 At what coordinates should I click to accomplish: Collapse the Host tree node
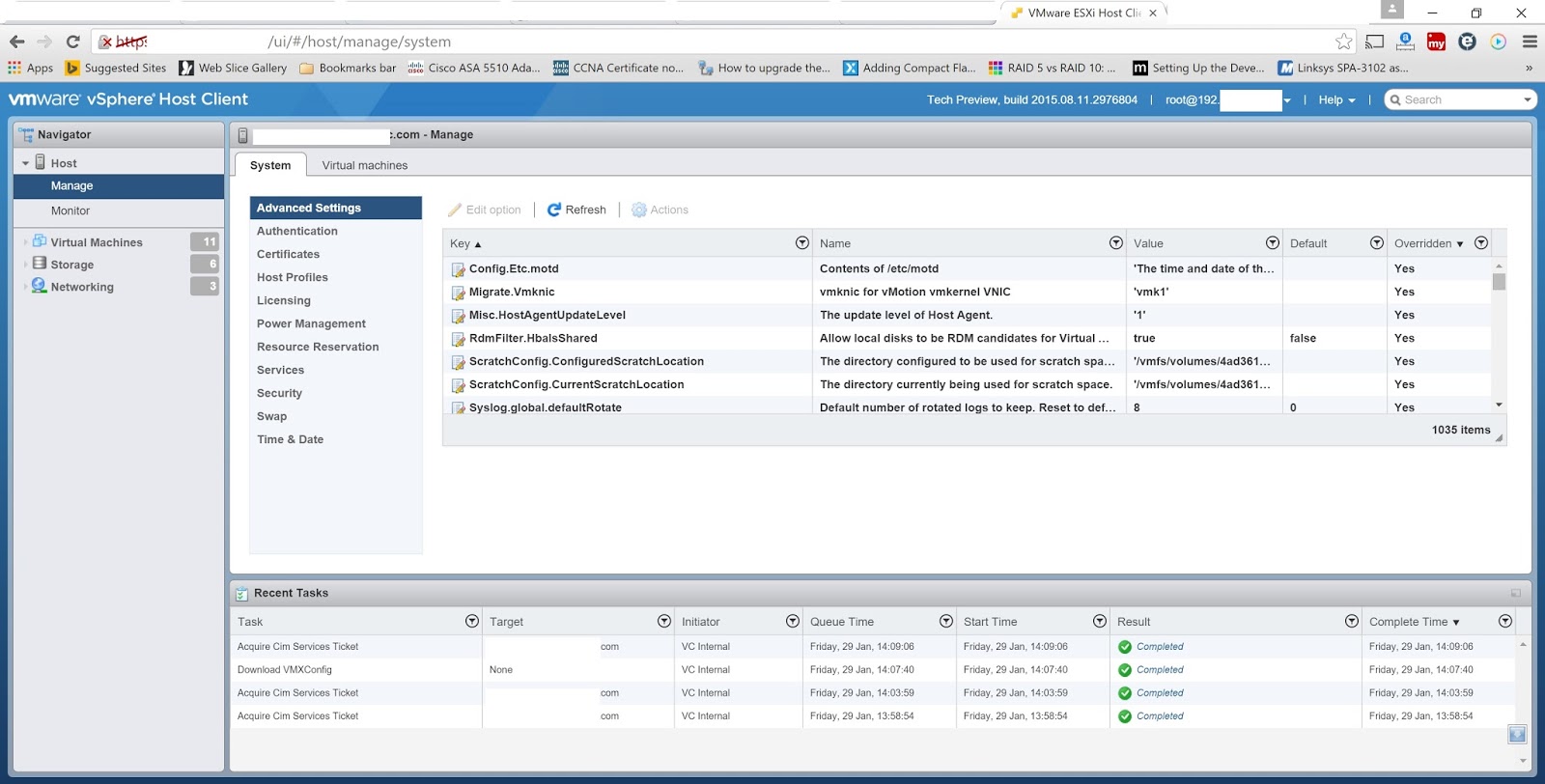[25, 164]
